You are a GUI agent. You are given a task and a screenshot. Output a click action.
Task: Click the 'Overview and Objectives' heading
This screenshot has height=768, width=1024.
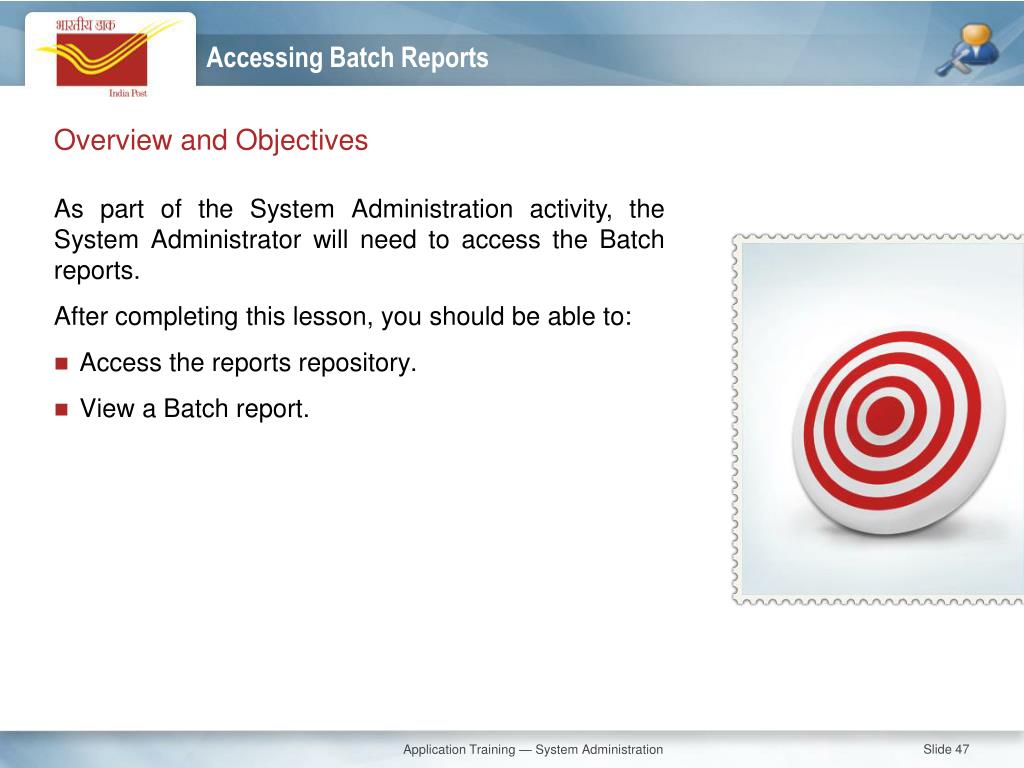click(211, 140)
